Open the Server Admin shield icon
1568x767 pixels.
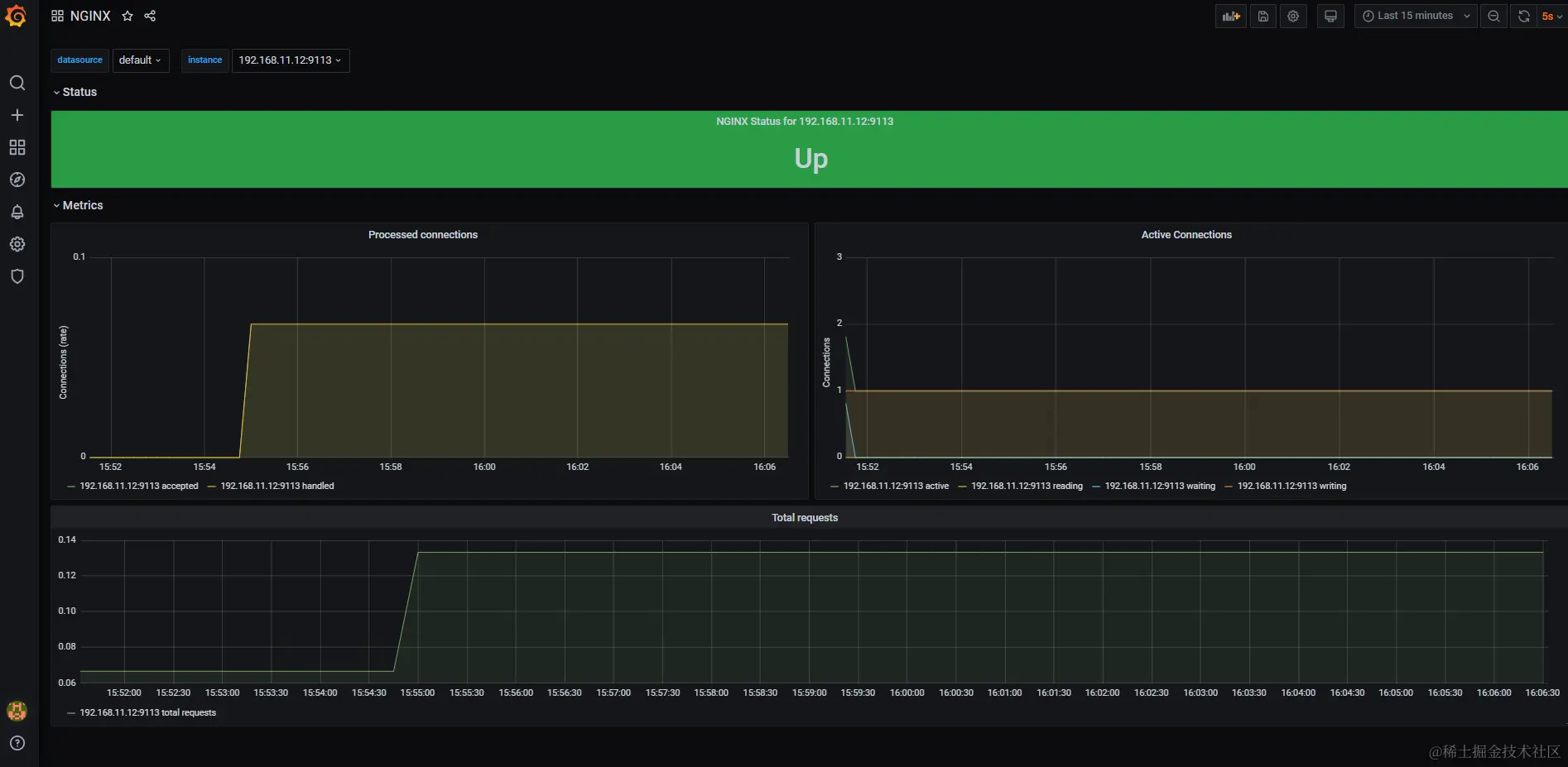pyautogui.click(x=17, y=276)
